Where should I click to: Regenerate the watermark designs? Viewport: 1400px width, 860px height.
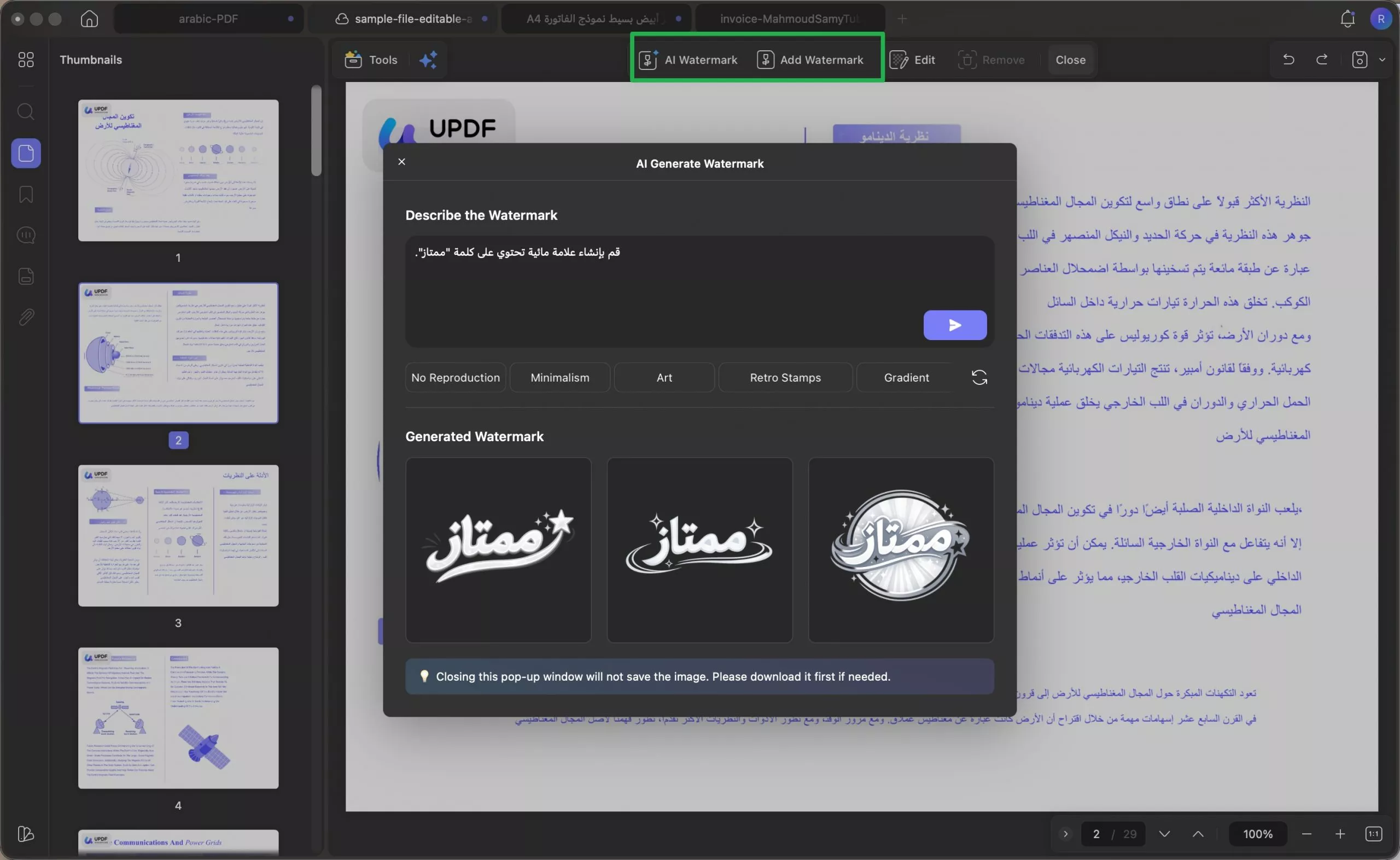[979, 377]
